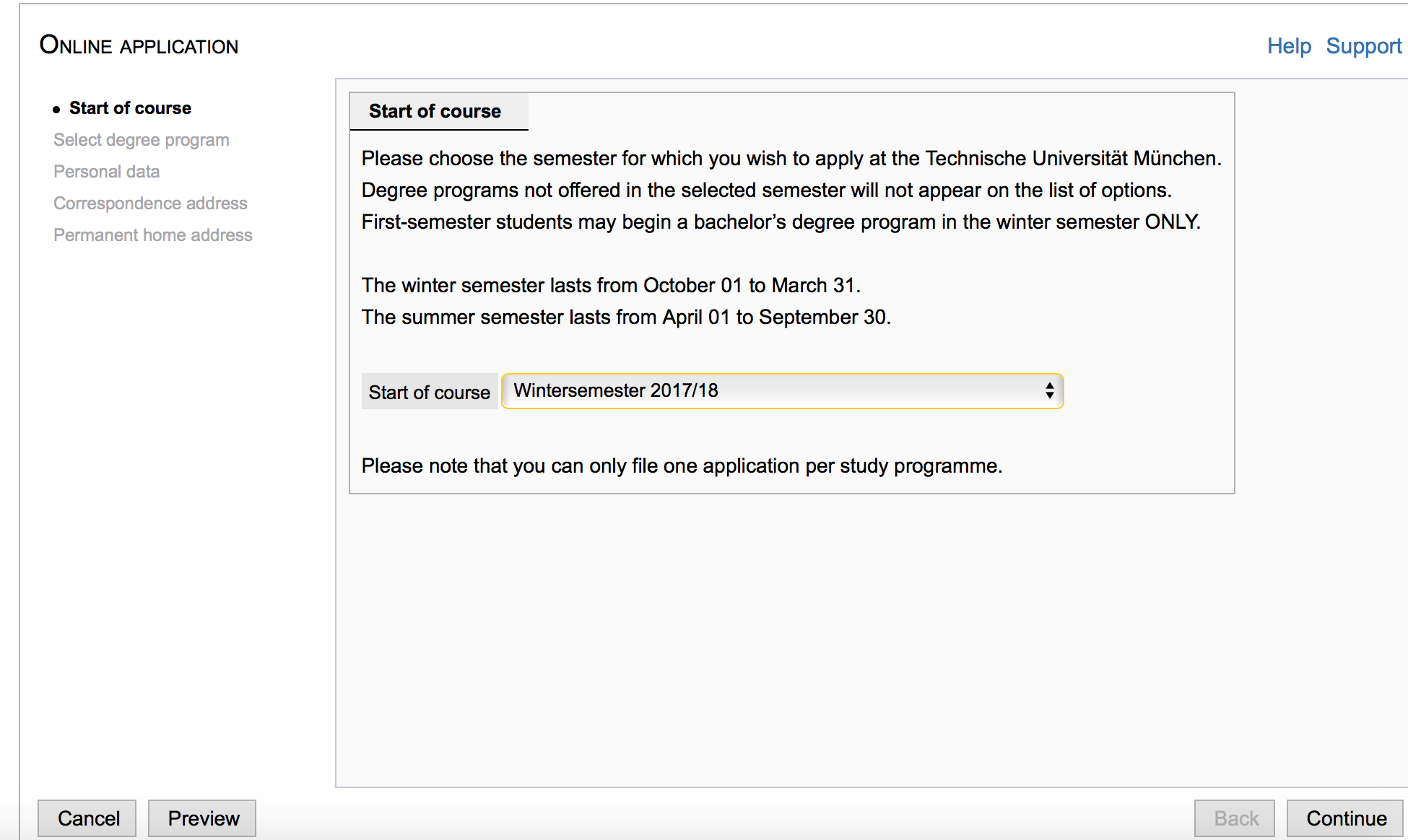This screenshot has width=1408, height=840.
Task: Select Start of course in sidebar
Action: coord(130,108)
